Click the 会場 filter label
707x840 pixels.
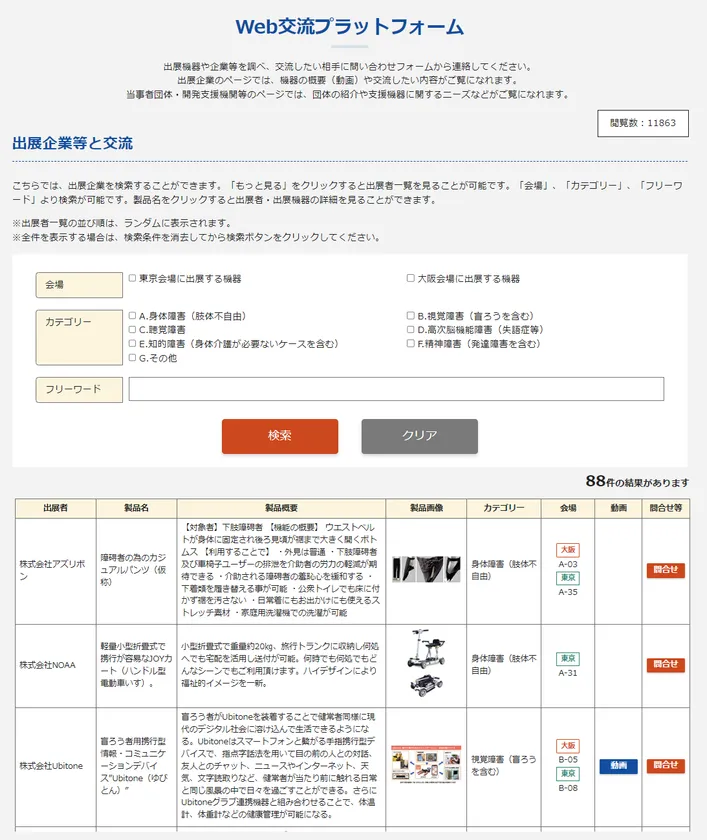tap(79, 284)
